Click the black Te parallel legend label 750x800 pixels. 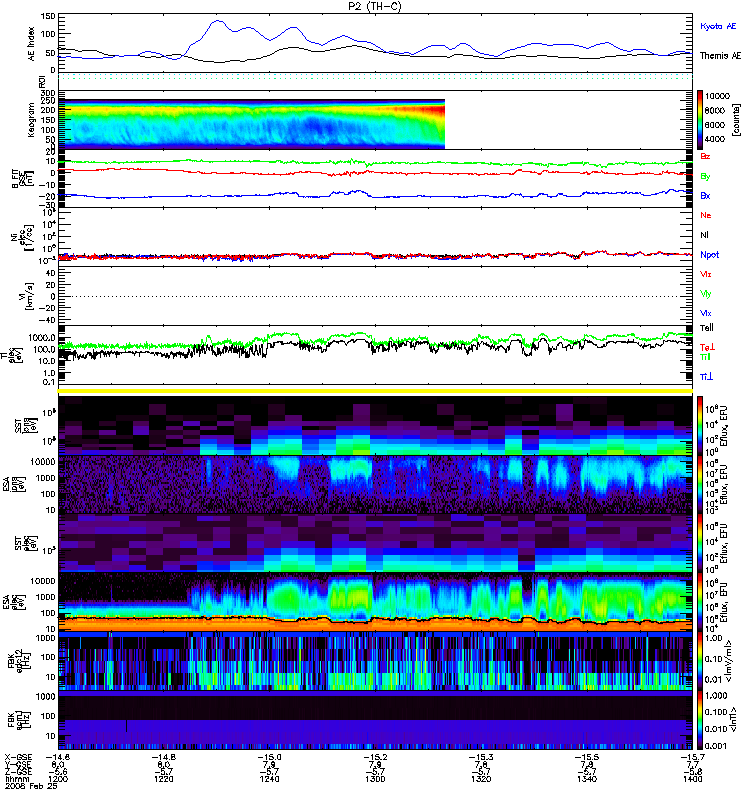[x=707, y=328]
